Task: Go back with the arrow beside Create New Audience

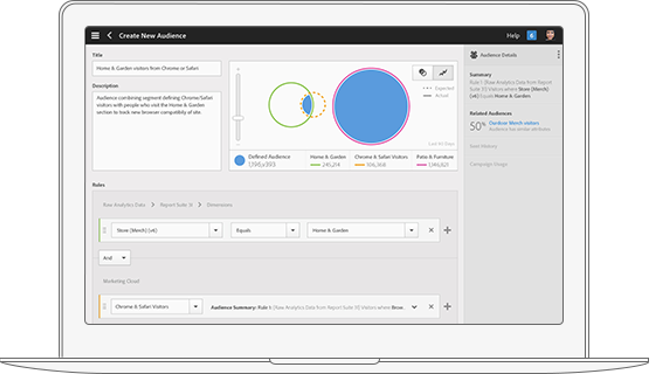Action: click(109, 36)
